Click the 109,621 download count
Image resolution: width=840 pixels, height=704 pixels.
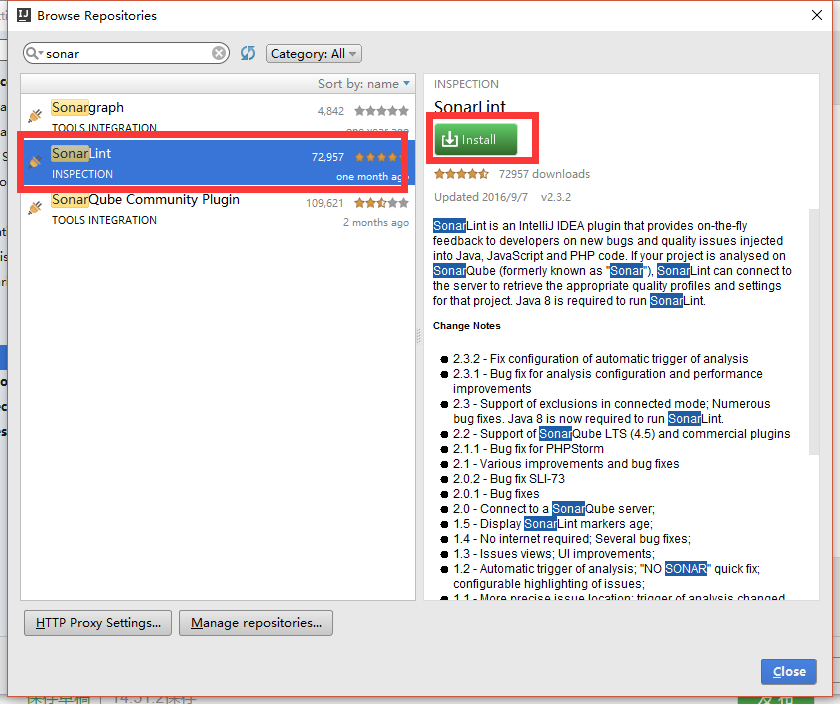[325, 204]
